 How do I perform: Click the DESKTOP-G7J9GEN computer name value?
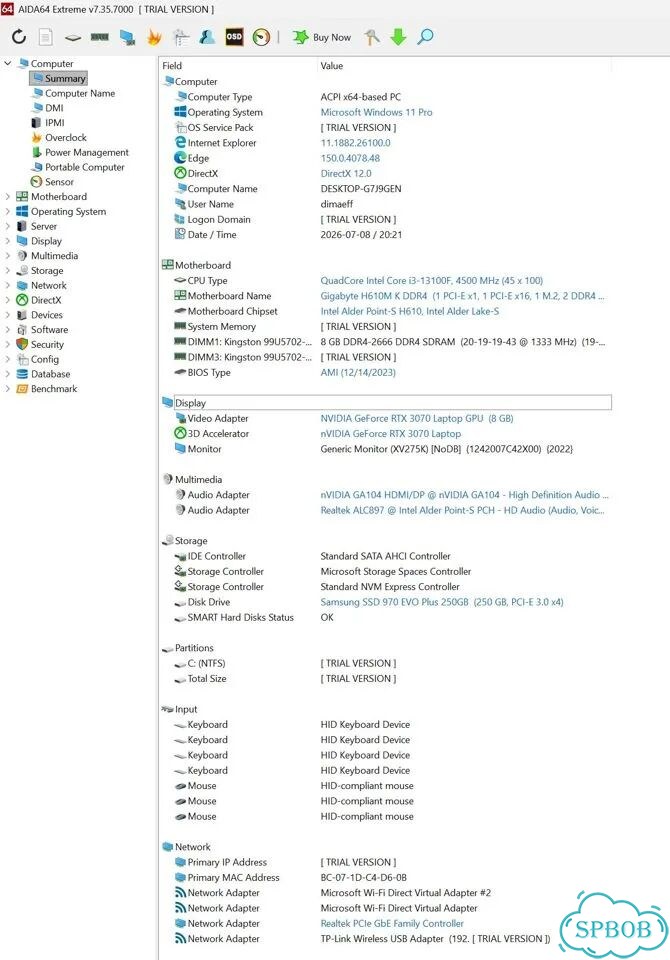361,189
